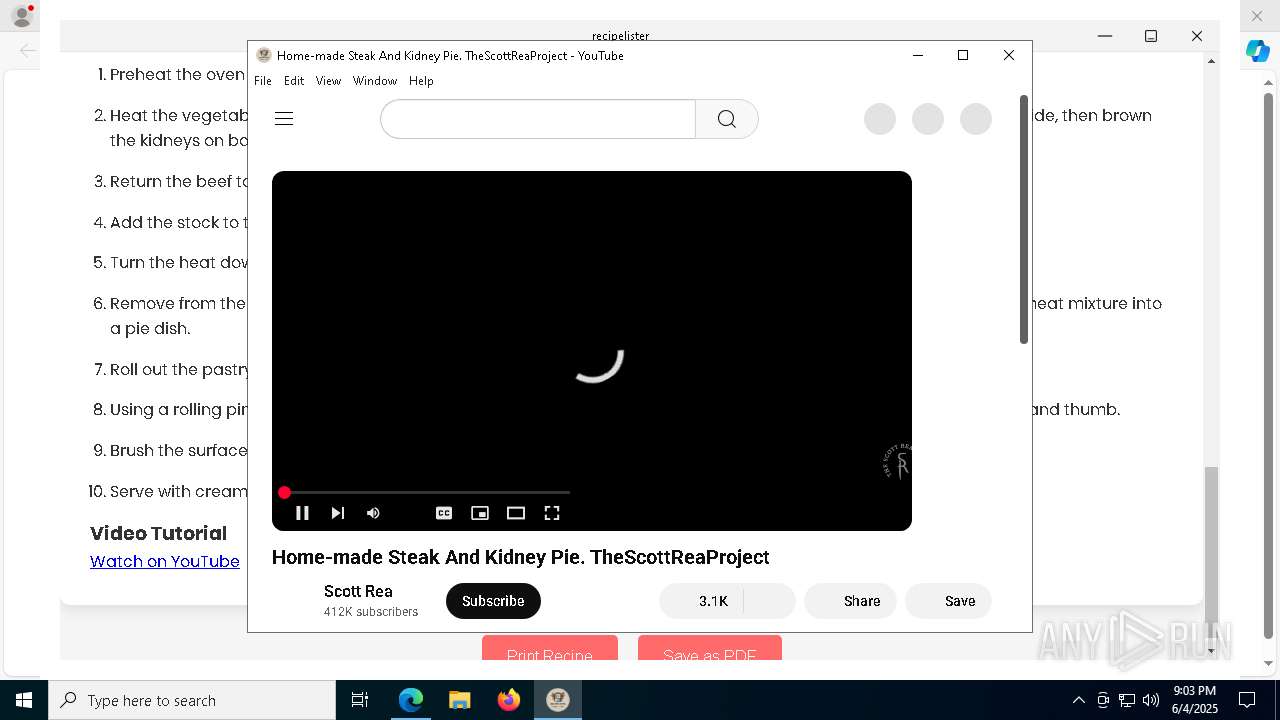Save video to a playlist
The image size is (1280, 720).
pyautogui.click(x=948, y=601)
